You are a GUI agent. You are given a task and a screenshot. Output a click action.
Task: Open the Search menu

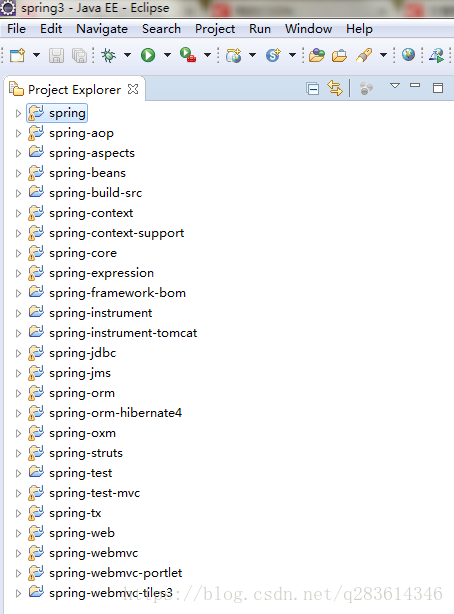[x=161, y=29]
